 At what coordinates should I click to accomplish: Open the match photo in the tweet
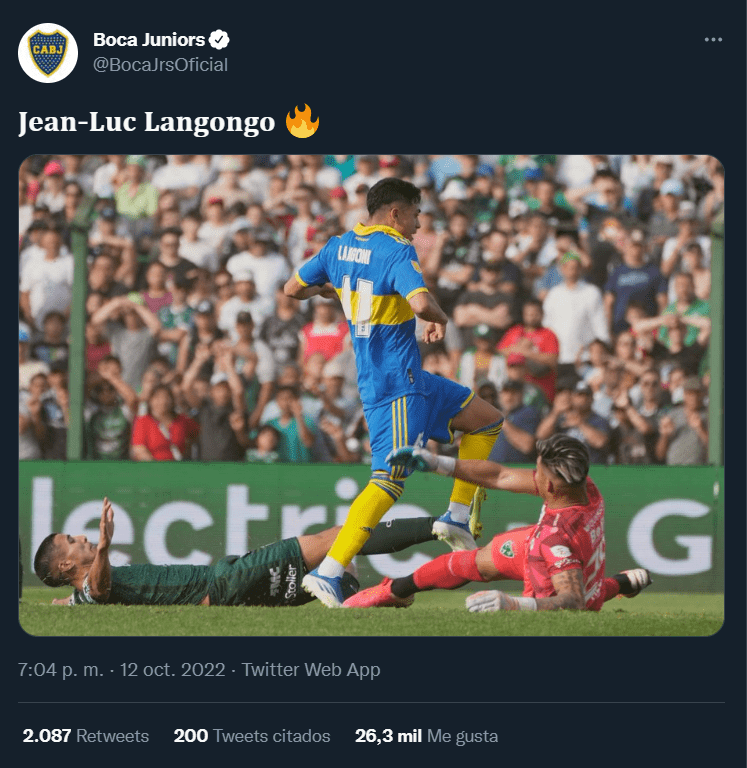371,395
